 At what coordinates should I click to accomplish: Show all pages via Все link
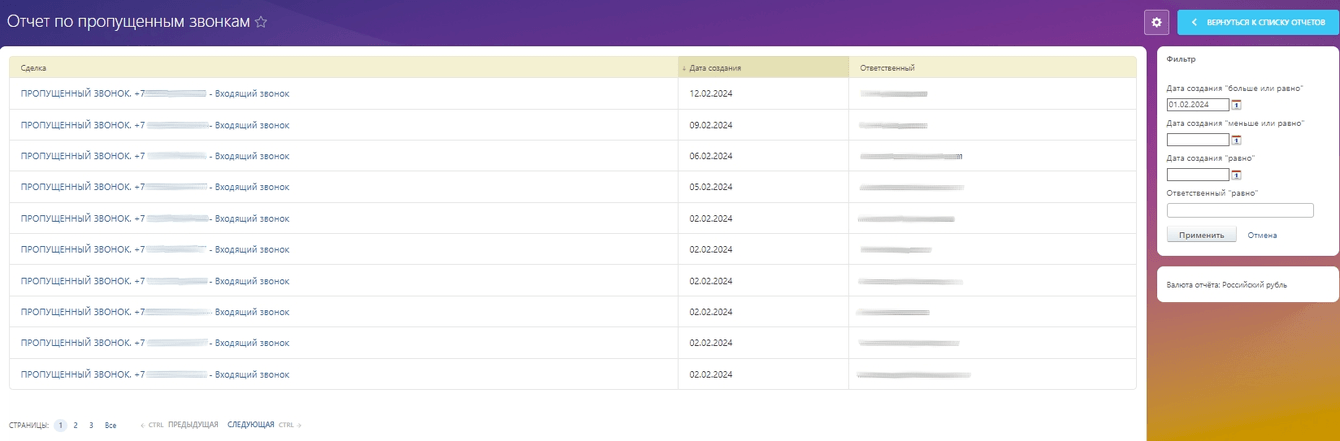110,425
